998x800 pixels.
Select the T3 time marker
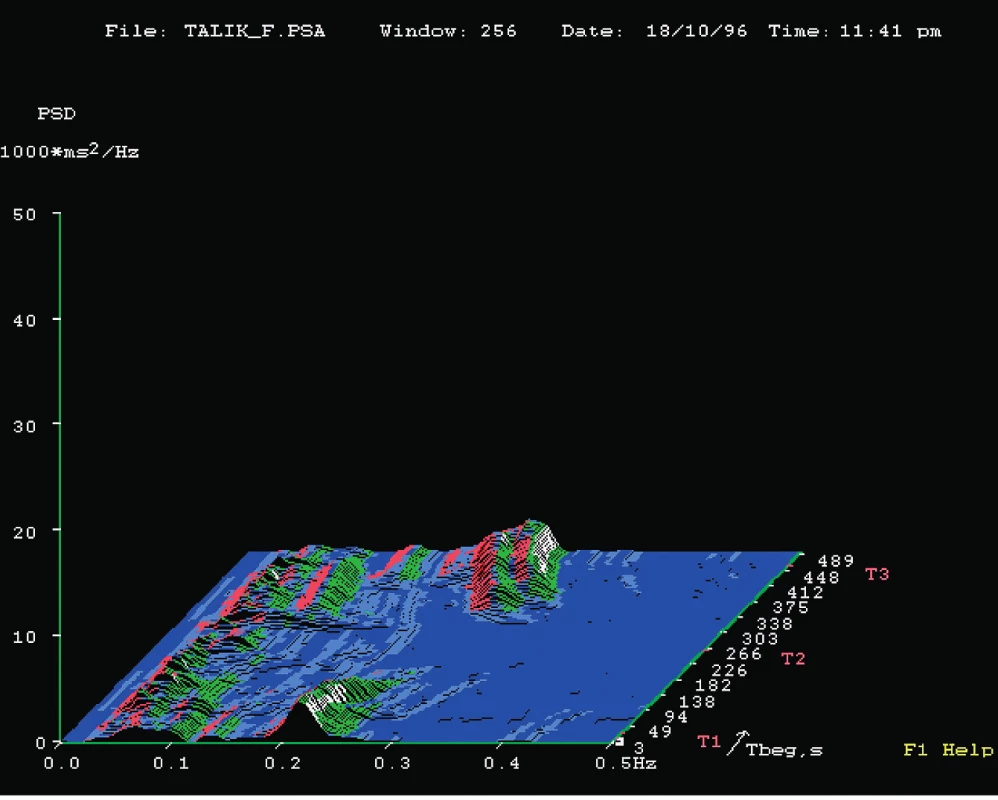tap(877, 574)
